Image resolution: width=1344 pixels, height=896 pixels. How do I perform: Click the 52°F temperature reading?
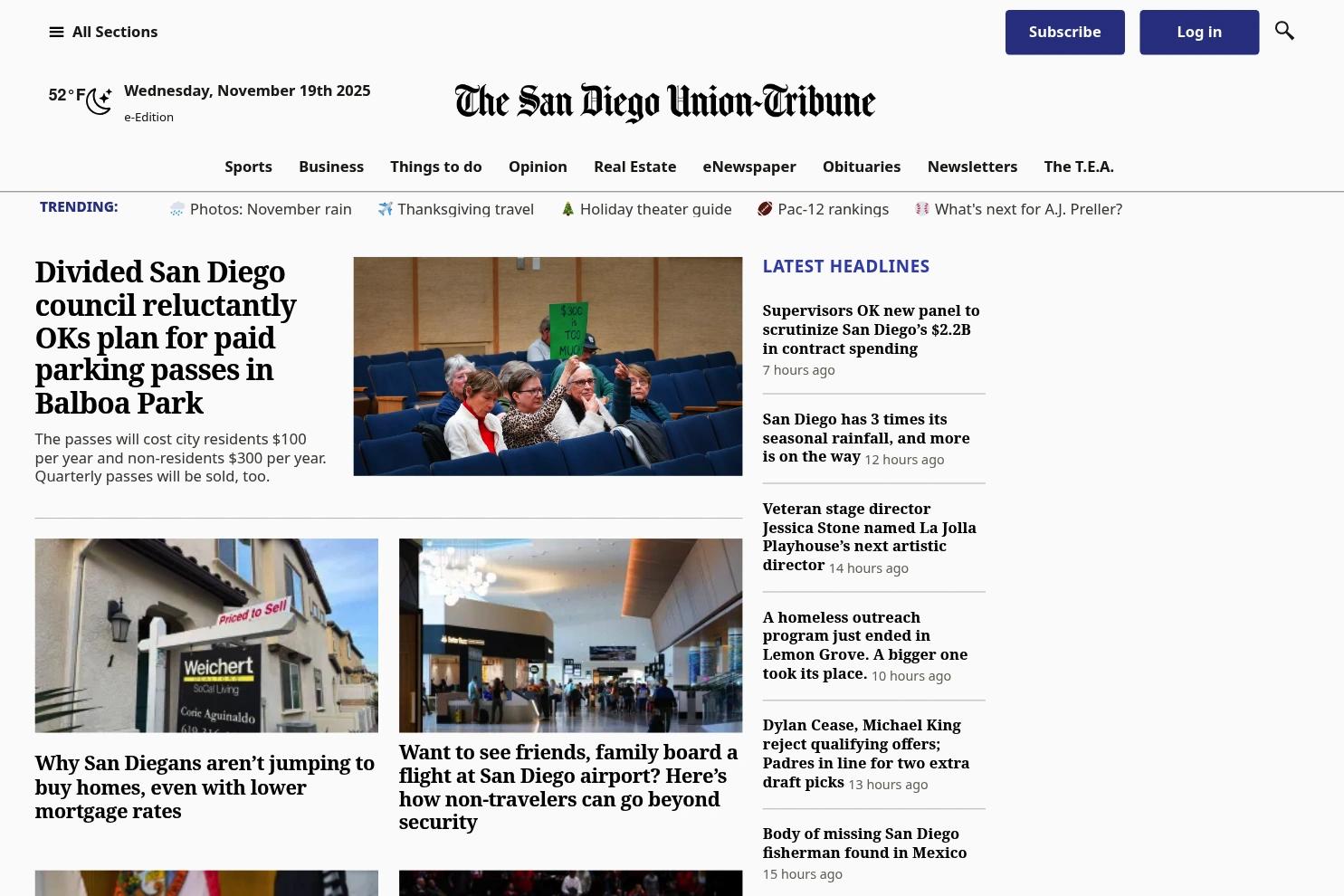(x=66, y=95)
